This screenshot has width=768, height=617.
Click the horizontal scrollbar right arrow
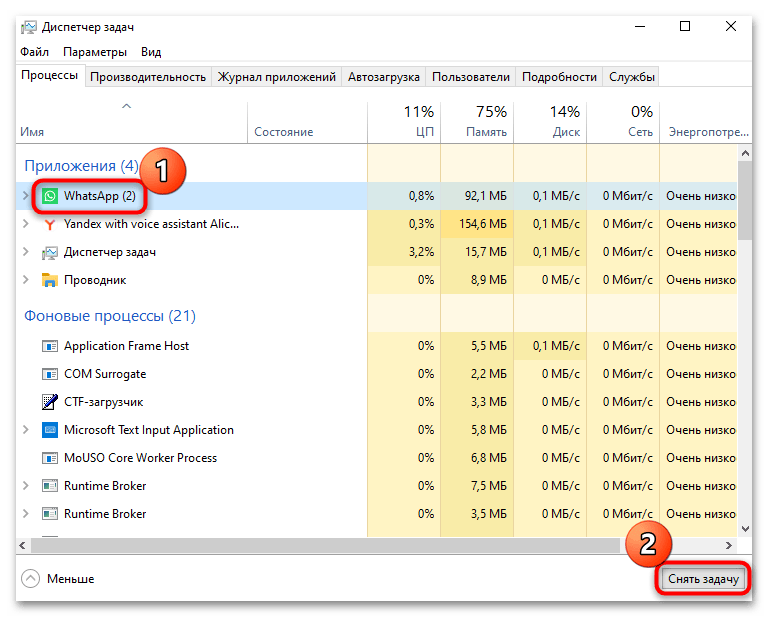[729, 545]
